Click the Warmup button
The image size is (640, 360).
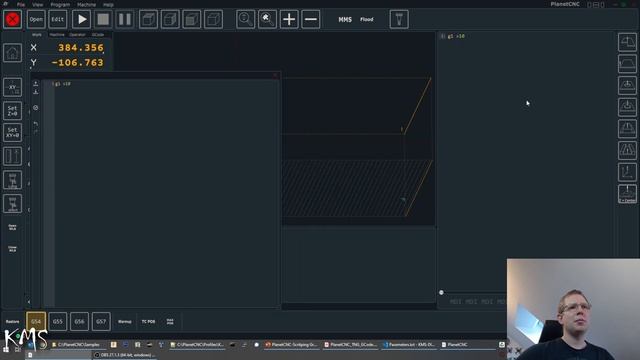point(124,322)
